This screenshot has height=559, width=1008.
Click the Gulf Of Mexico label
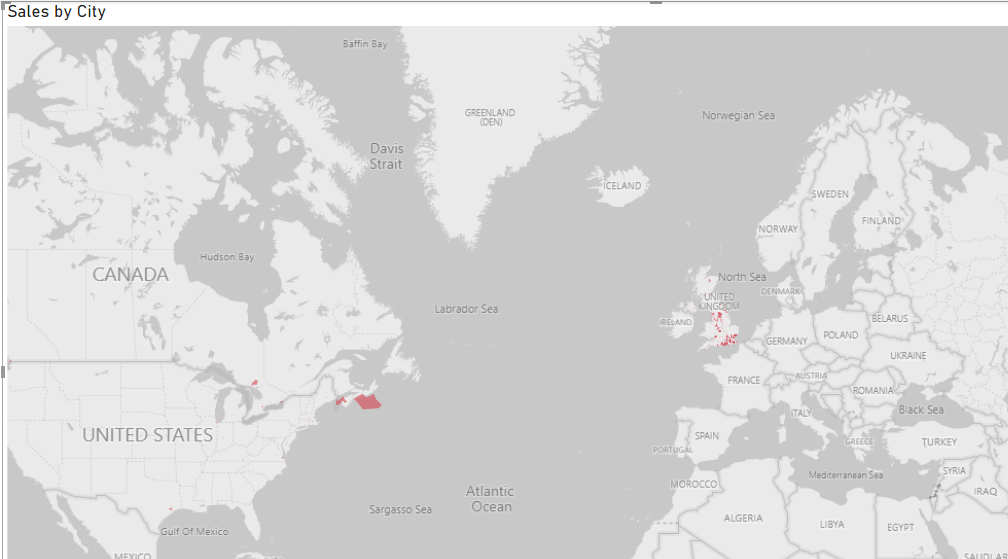[x=194, y=531]
